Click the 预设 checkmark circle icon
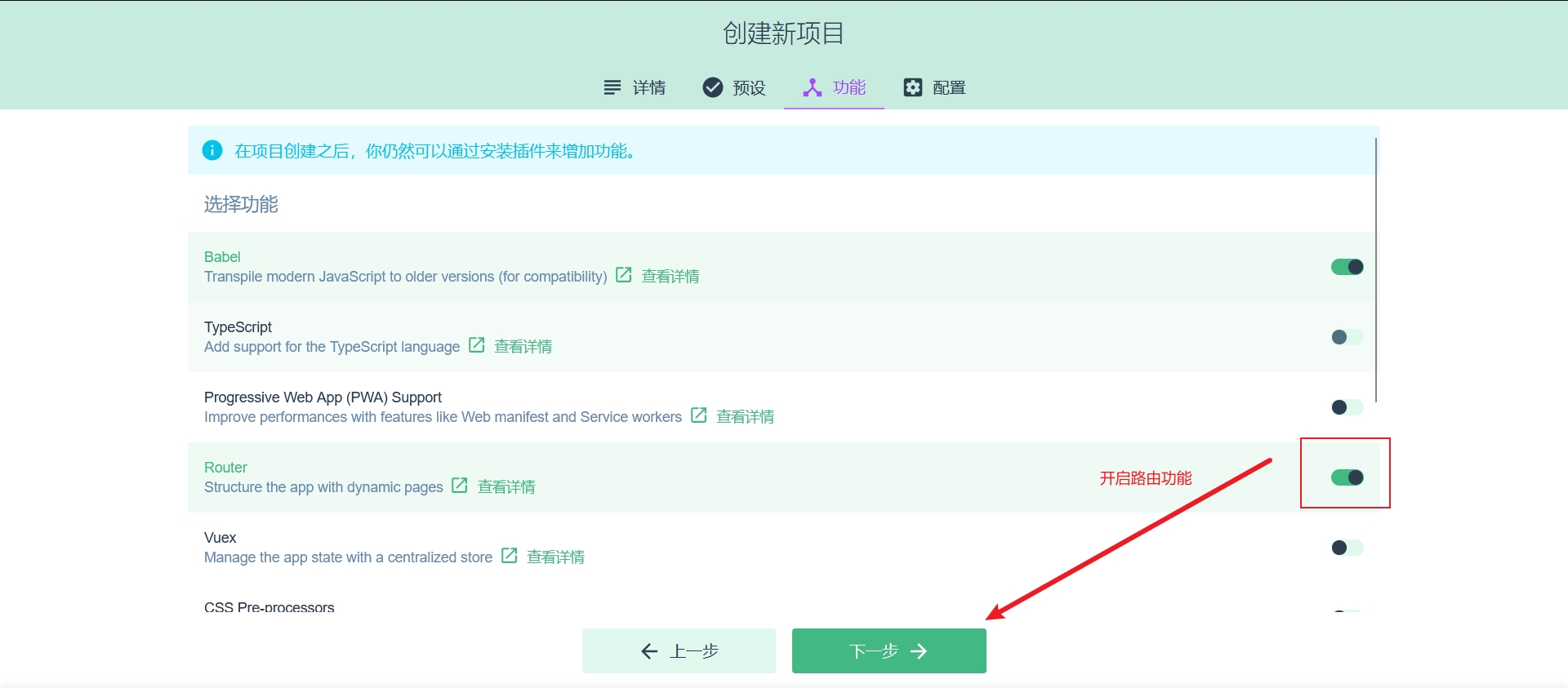Image resolution: width=1568 pixels, height=688 pixels. click(713, 87)
